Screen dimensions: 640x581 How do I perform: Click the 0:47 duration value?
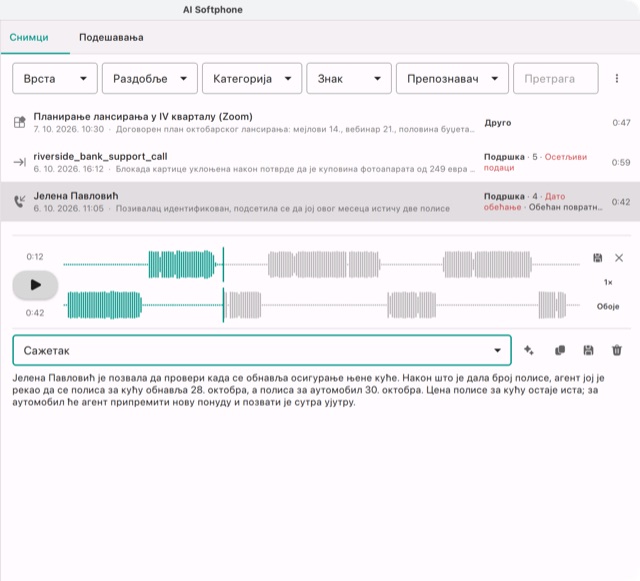(x=621, y=122)
